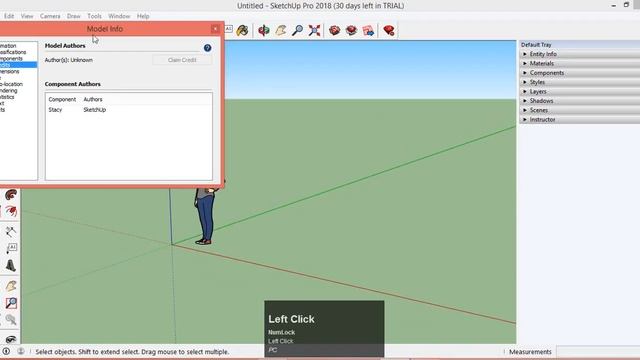
Task: Click the Send to LayOut icon
Action: pyautogui.click(x=368, y=31)
